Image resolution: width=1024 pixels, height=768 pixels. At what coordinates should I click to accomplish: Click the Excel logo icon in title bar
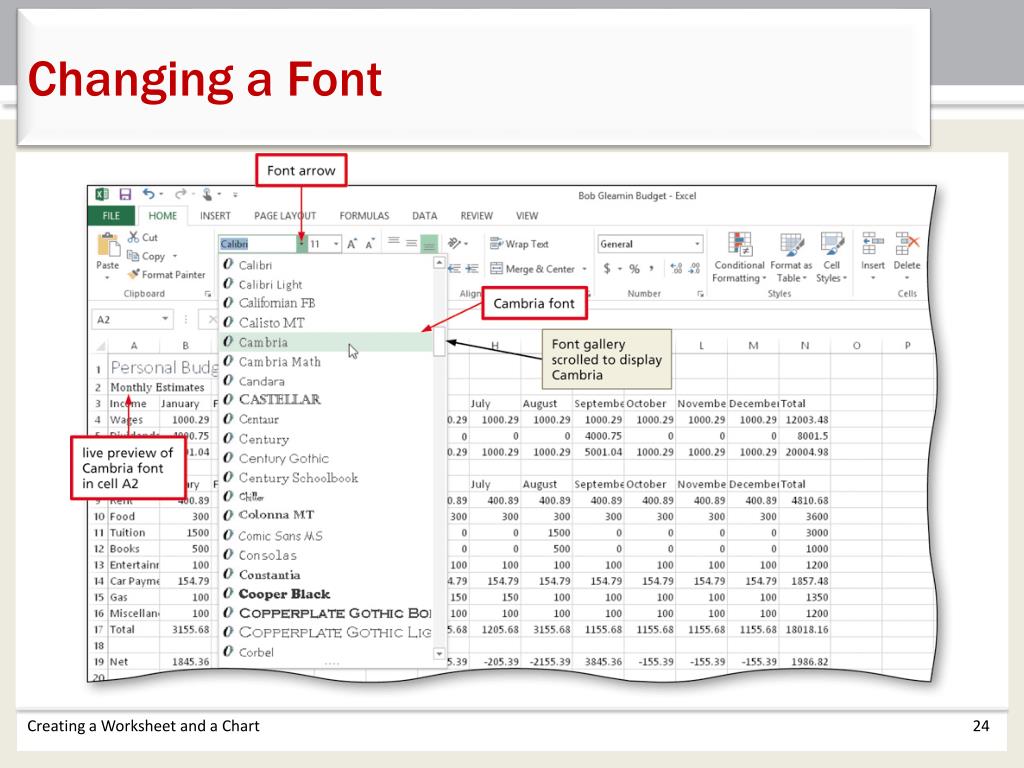(103, 194)
